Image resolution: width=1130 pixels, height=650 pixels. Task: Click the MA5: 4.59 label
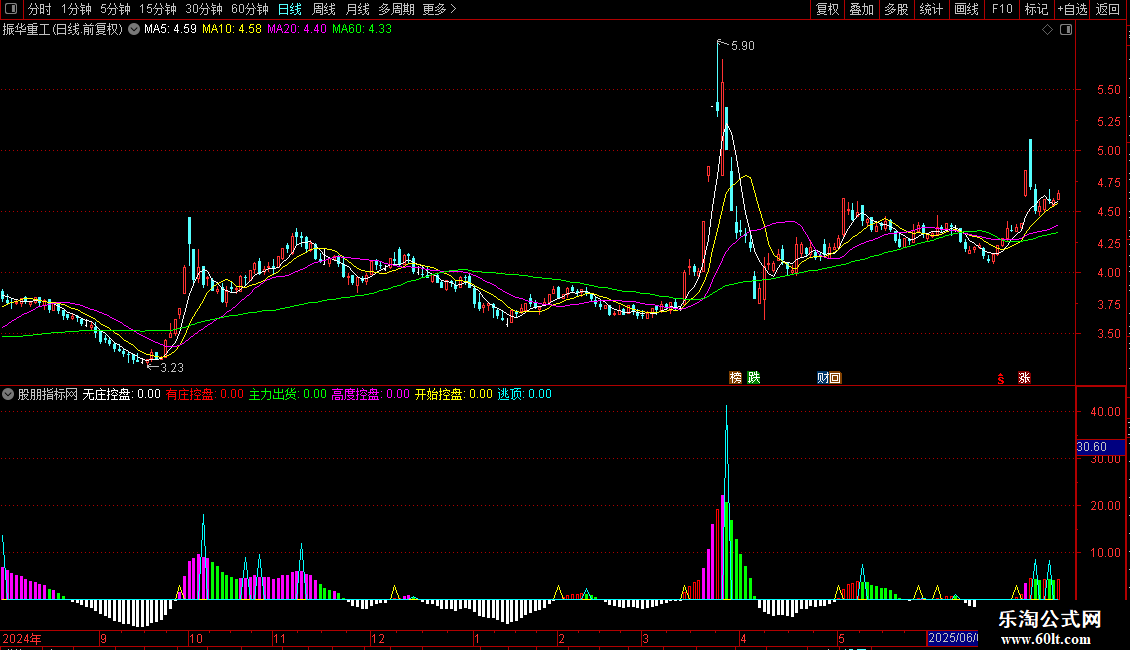pos(170,29)
